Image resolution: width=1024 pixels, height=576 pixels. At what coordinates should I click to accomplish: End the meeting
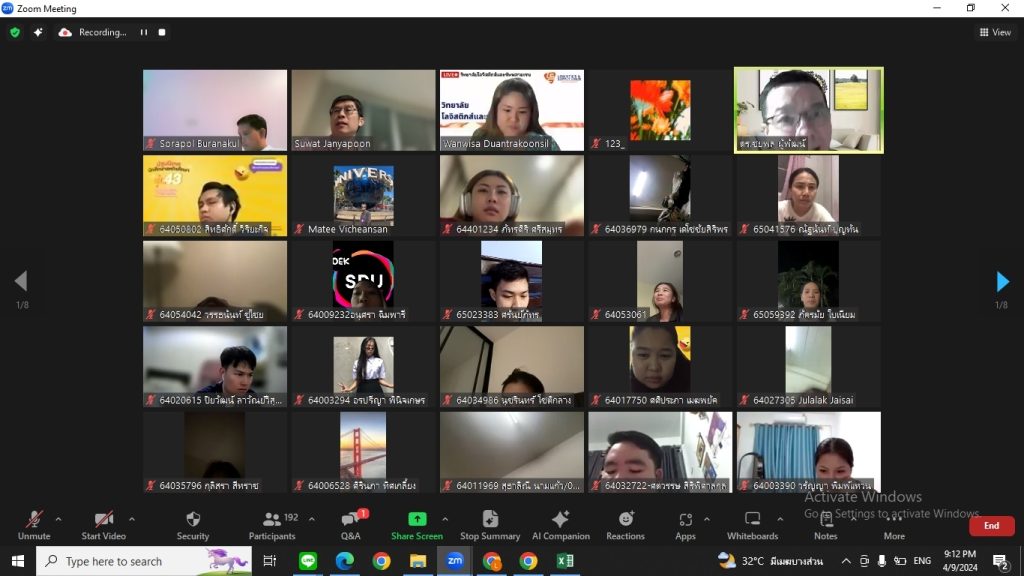pyautogui.click(x=991, y=526)
